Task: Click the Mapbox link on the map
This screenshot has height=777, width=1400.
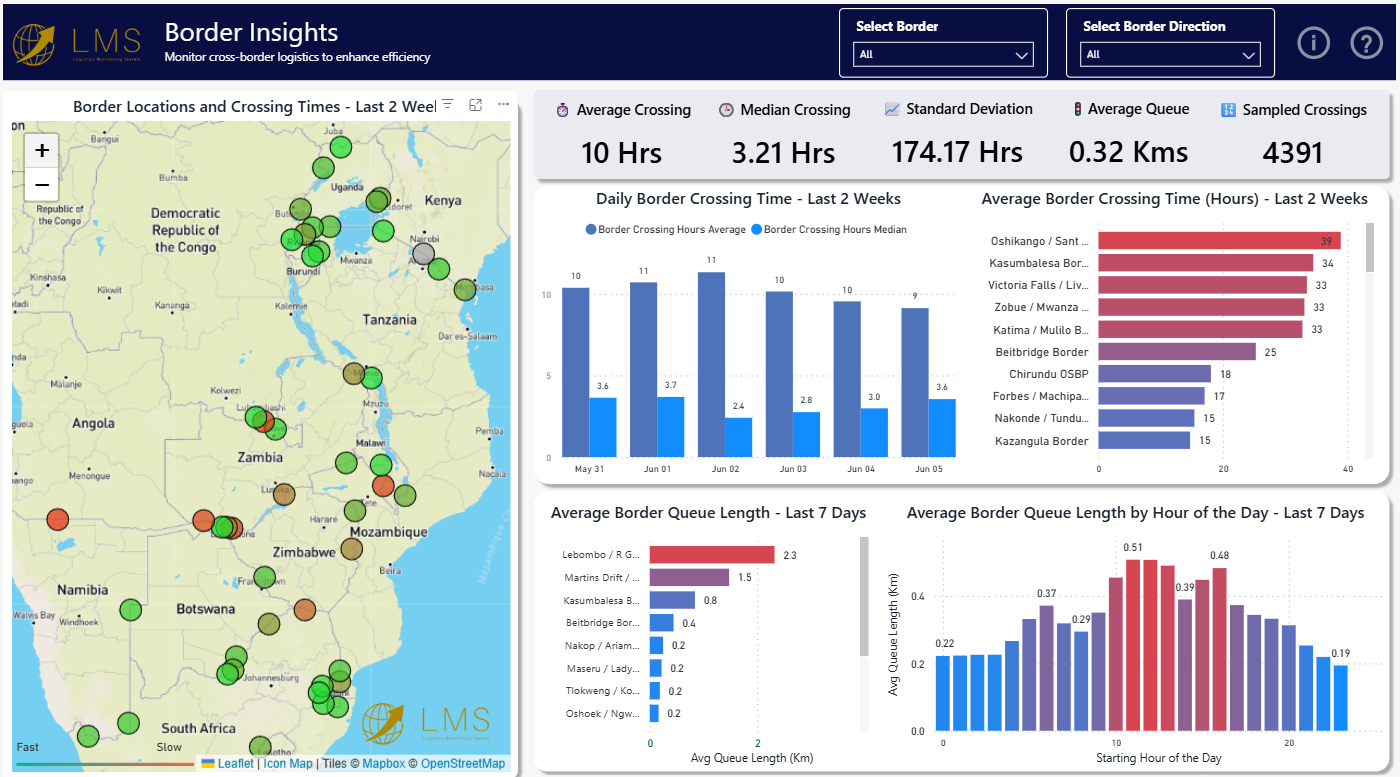Action: (x=383, y=764)
